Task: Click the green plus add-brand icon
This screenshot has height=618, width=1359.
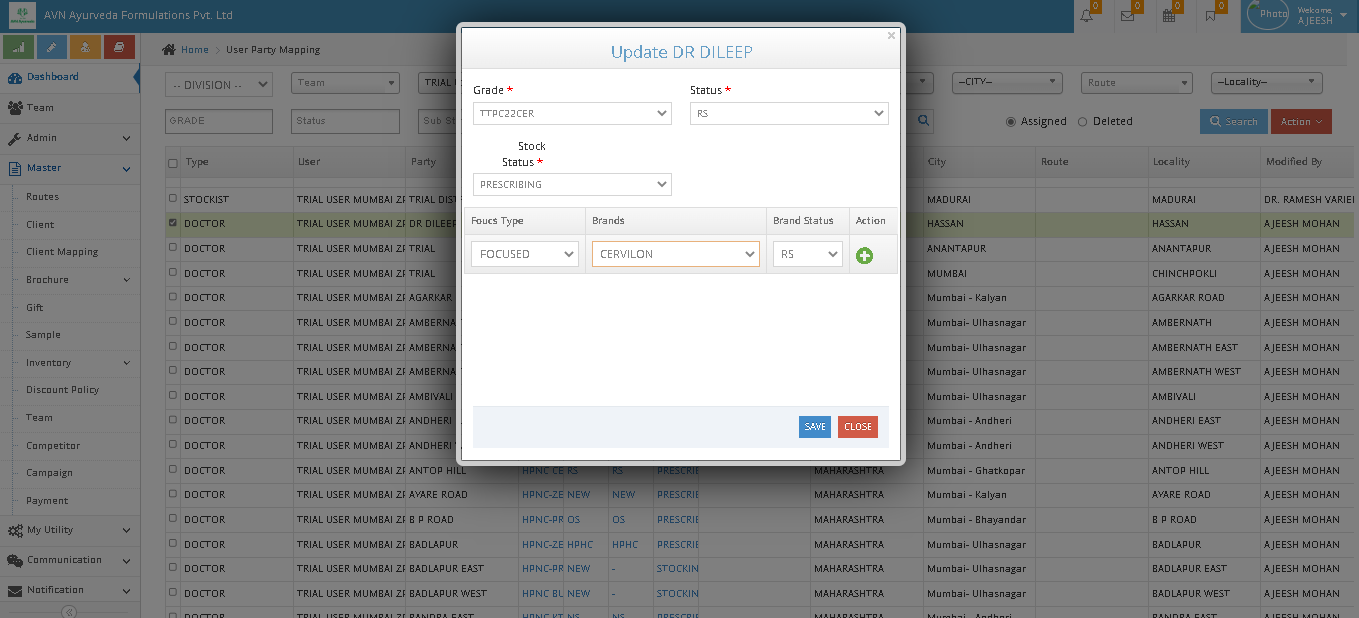Action: pos(864,255)
